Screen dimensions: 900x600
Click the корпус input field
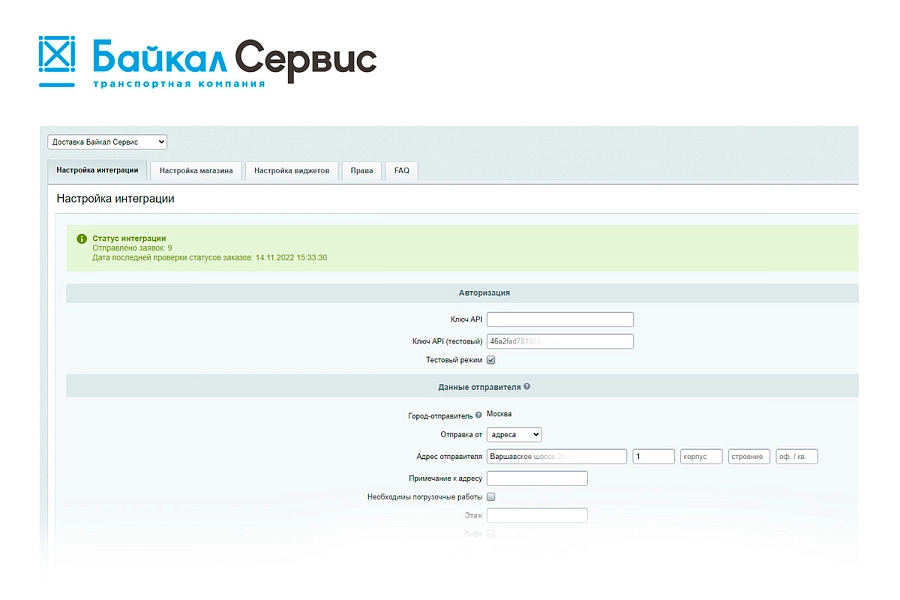coord(701,456)
